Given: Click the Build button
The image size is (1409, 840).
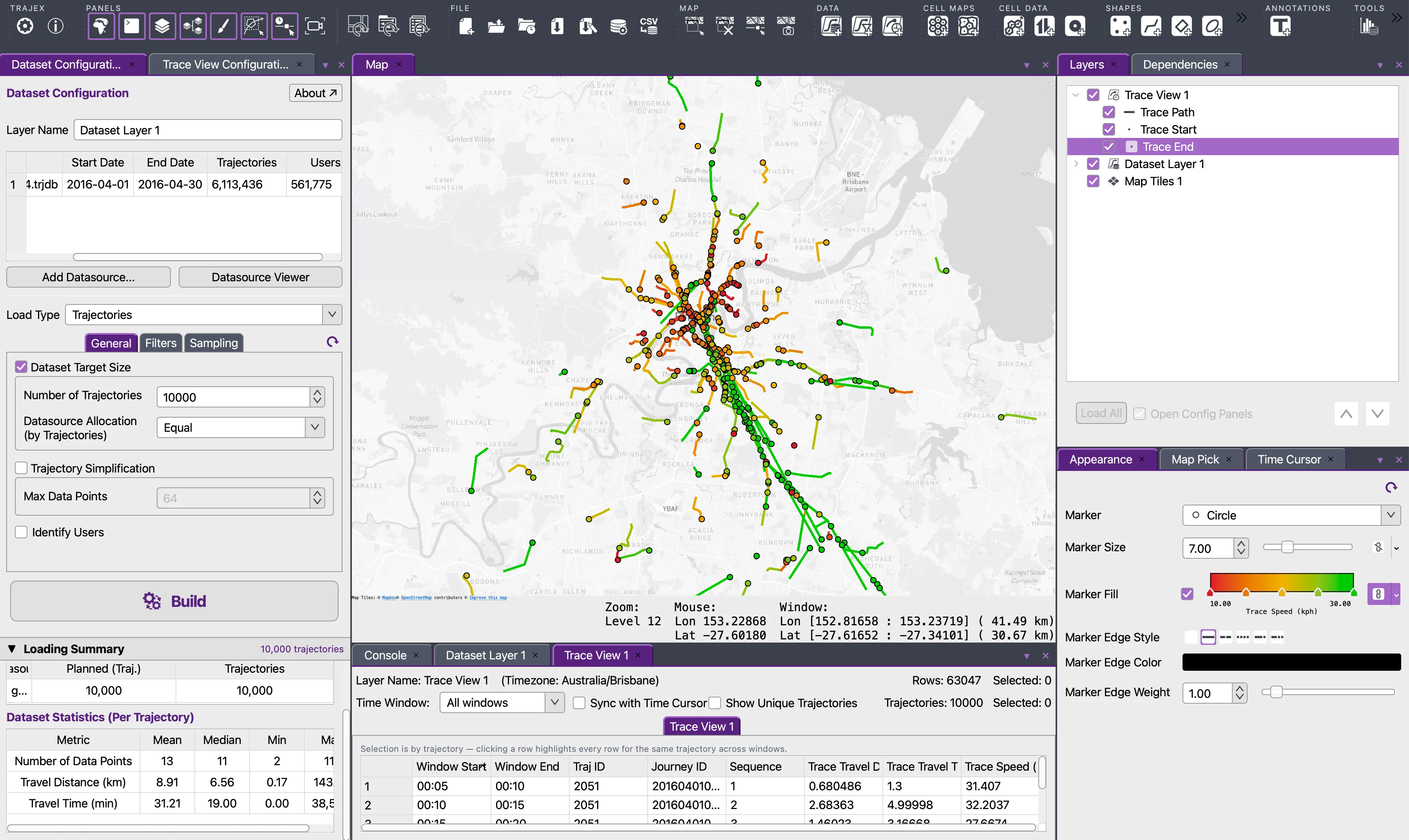Looking at the screenshot, I should [174, 601].
